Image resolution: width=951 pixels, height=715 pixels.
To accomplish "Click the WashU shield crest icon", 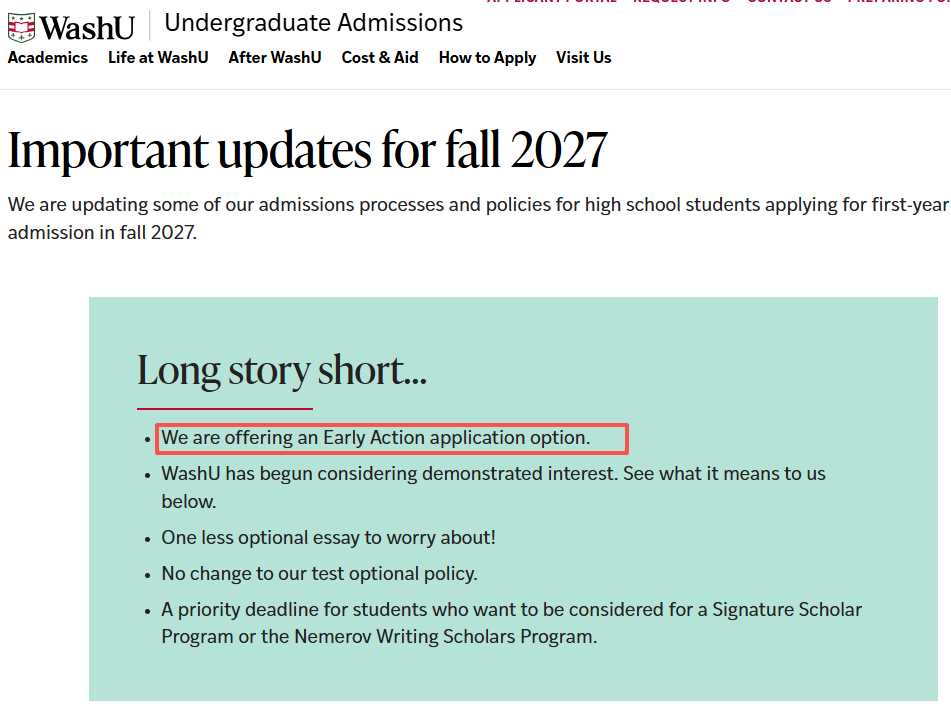I will click(21, 27).
